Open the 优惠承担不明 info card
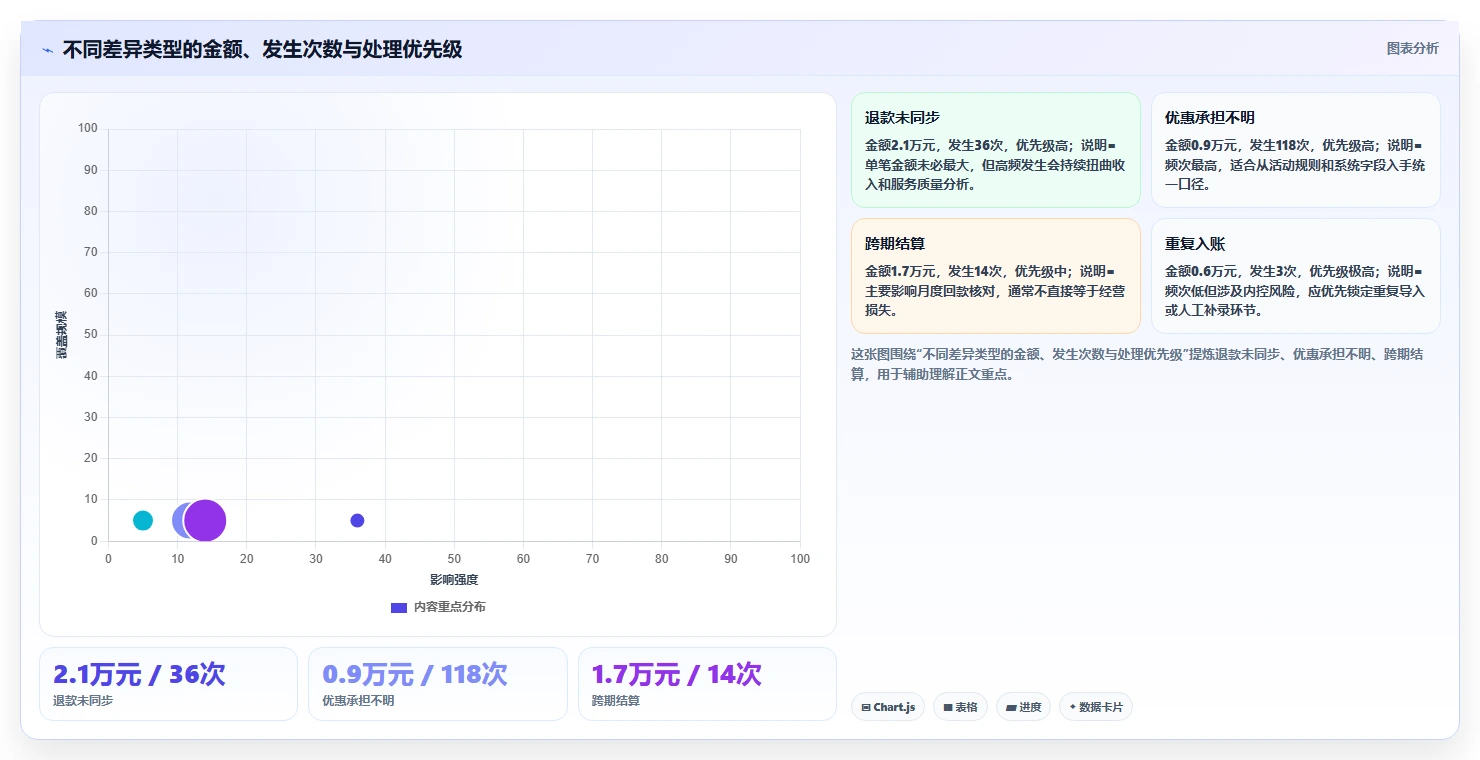Image resolution: width=1480 pixels, height=760 pixels. 1296,150
